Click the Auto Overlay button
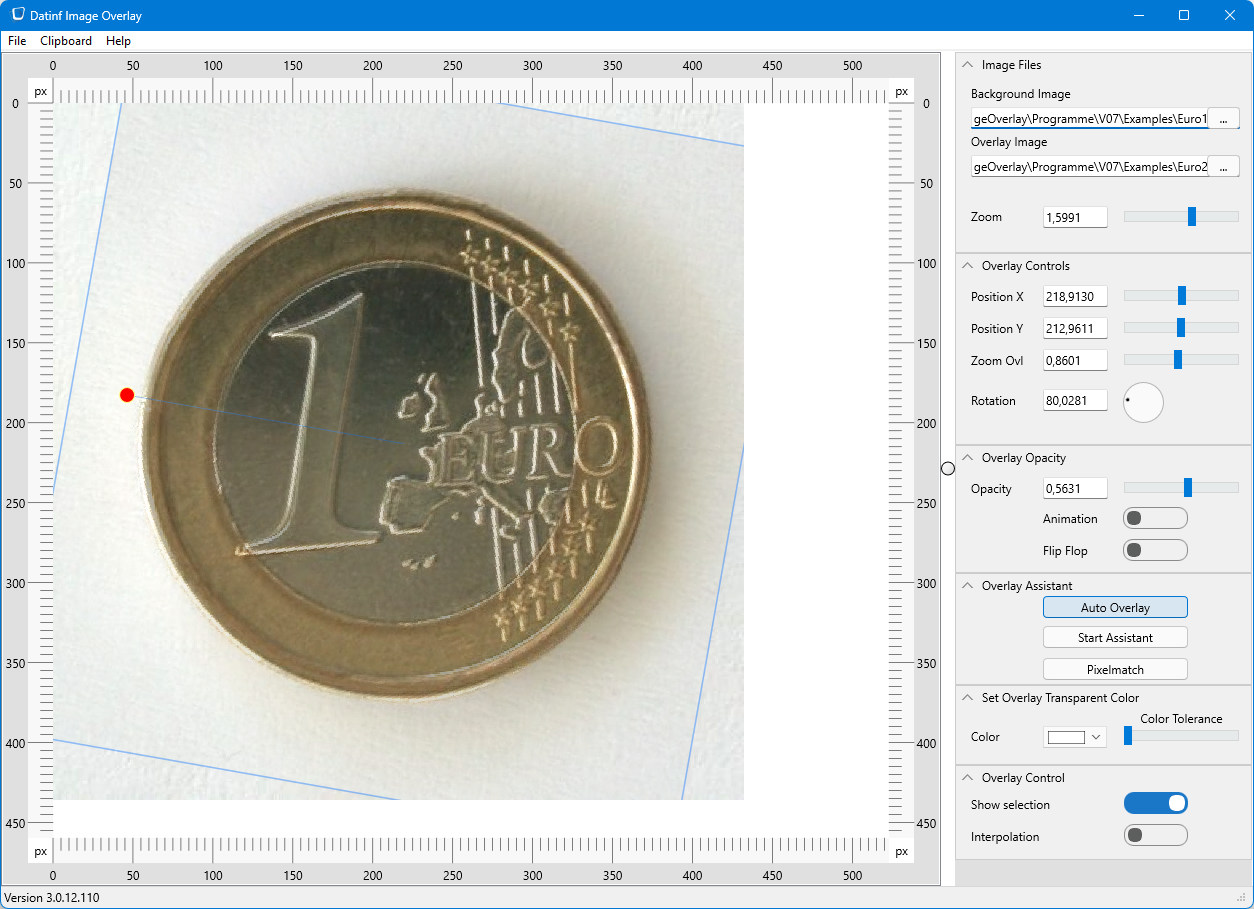 pos(1114,607)
